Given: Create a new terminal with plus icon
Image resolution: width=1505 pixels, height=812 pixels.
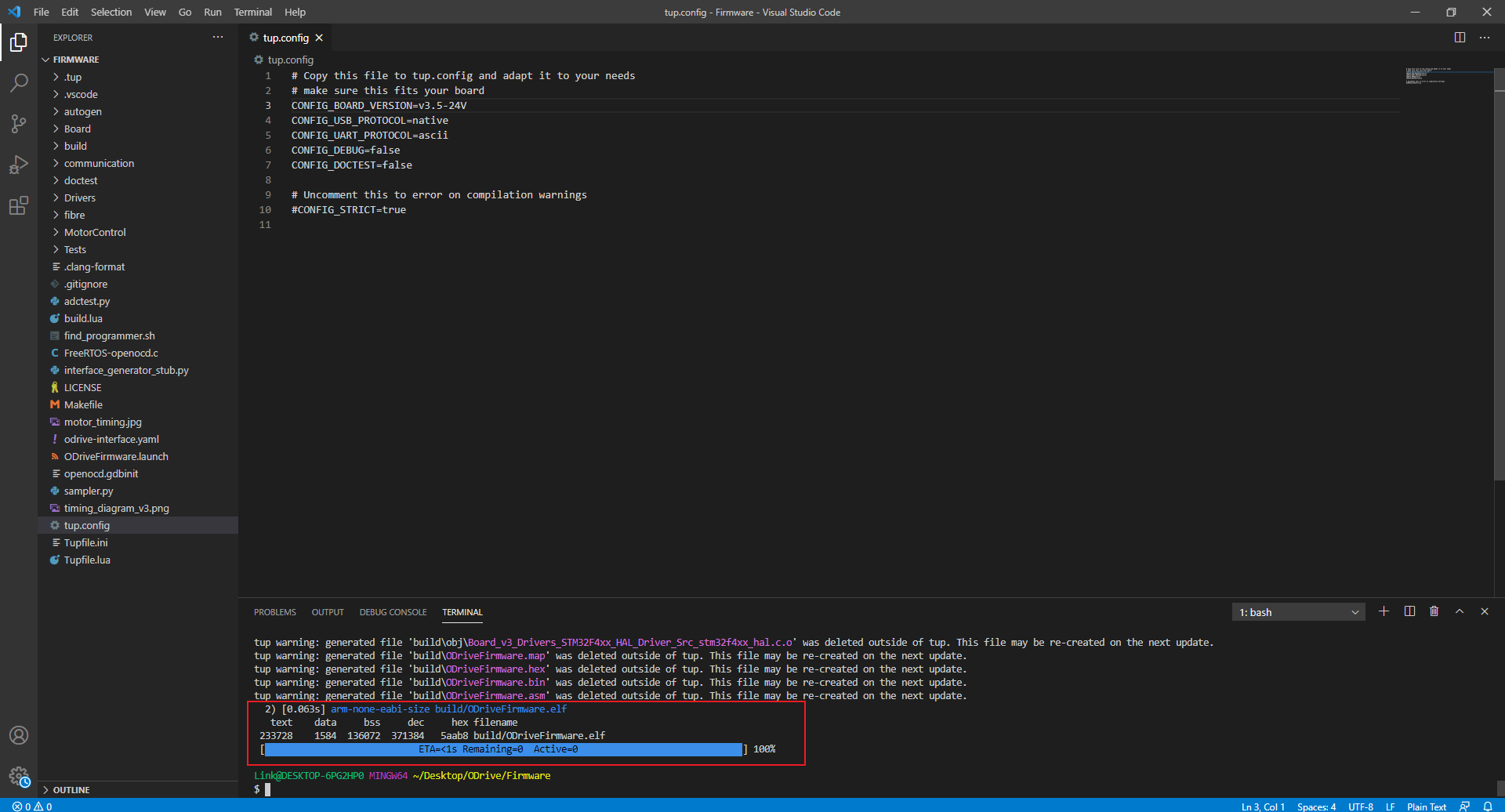Looking at the screenshot, I should (x=1384, y=611).
